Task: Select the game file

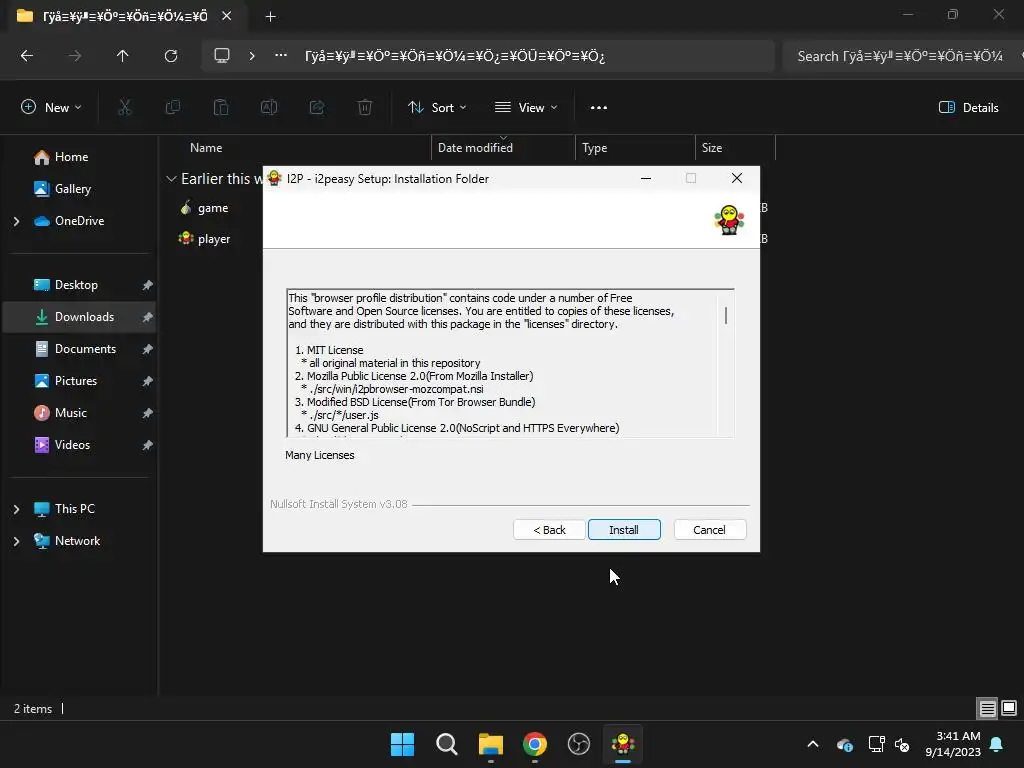Action: click(x=212, y=208)
